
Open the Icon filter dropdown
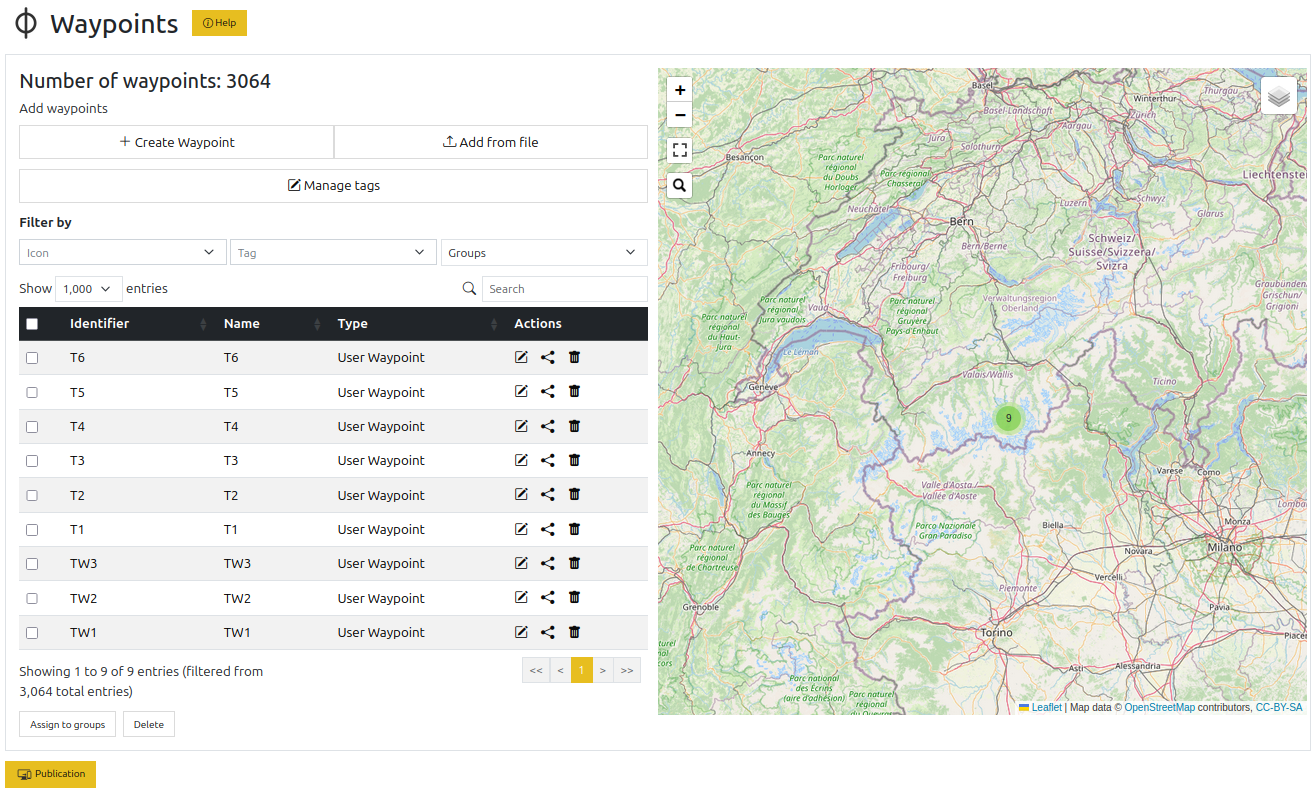[123, 253]
